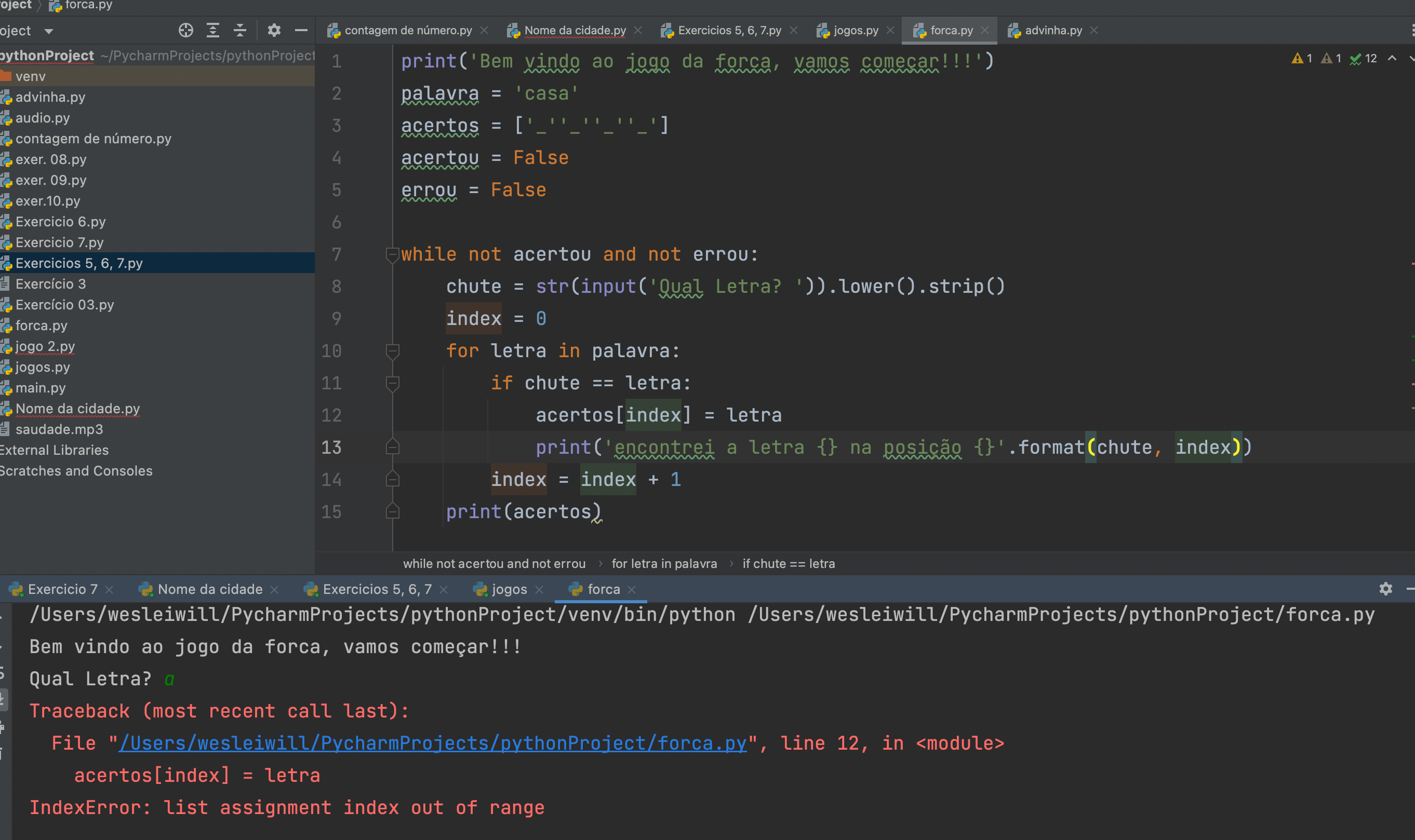
Task: Close the contagem de número.py tab
Action: coord(484,31)
